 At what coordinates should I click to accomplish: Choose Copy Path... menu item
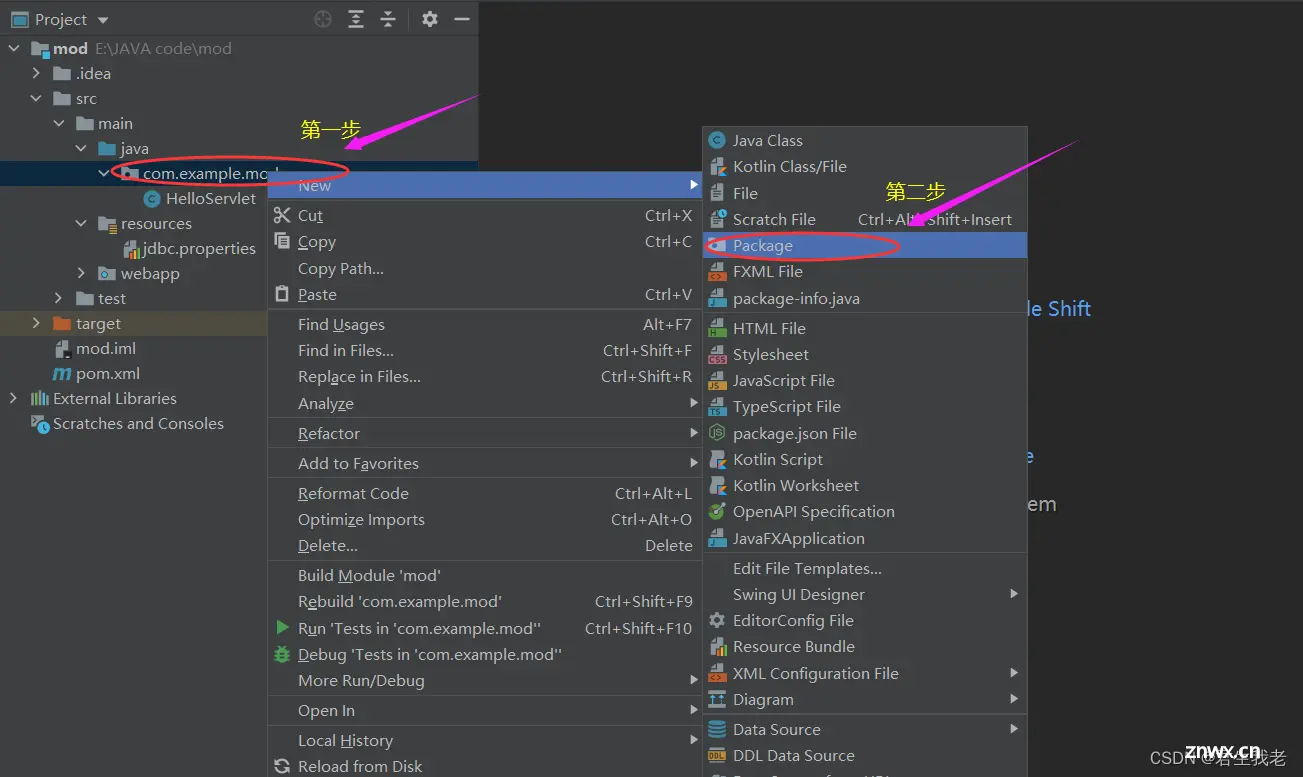pos(484,268)
